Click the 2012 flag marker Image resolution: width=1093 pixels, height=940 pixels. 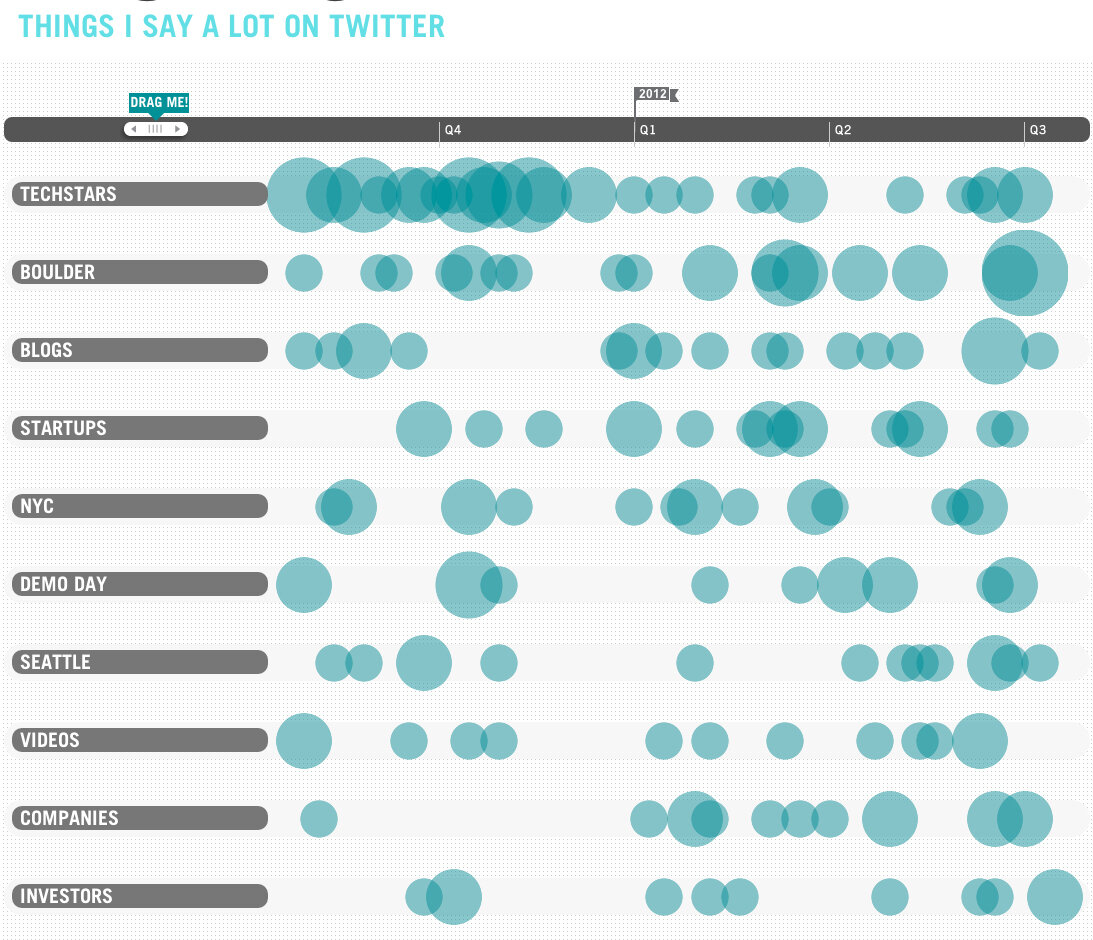coord(655,94)
